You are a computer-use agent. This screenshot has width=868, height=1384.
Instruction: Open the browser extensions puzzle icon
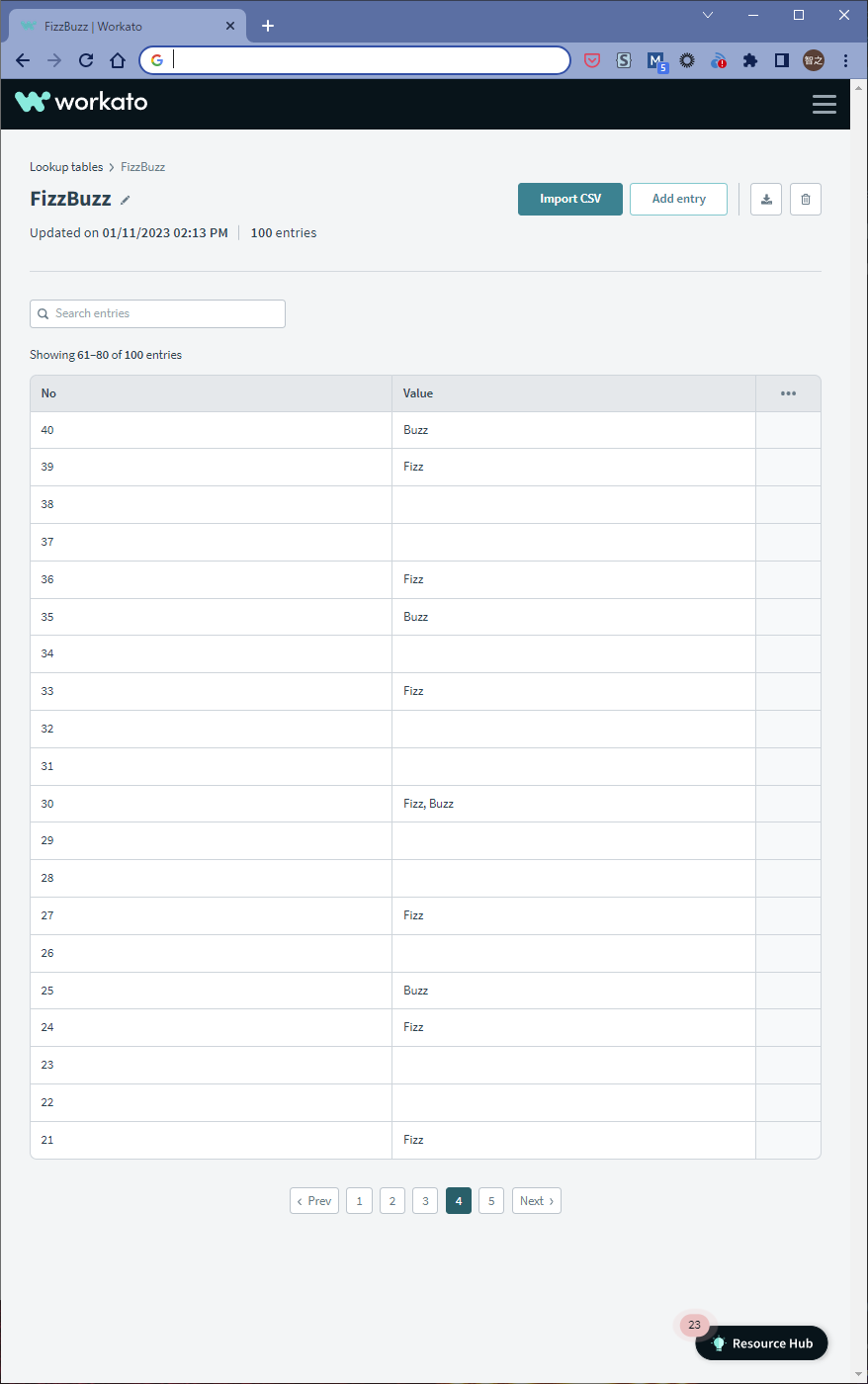(x=750, y=60)
